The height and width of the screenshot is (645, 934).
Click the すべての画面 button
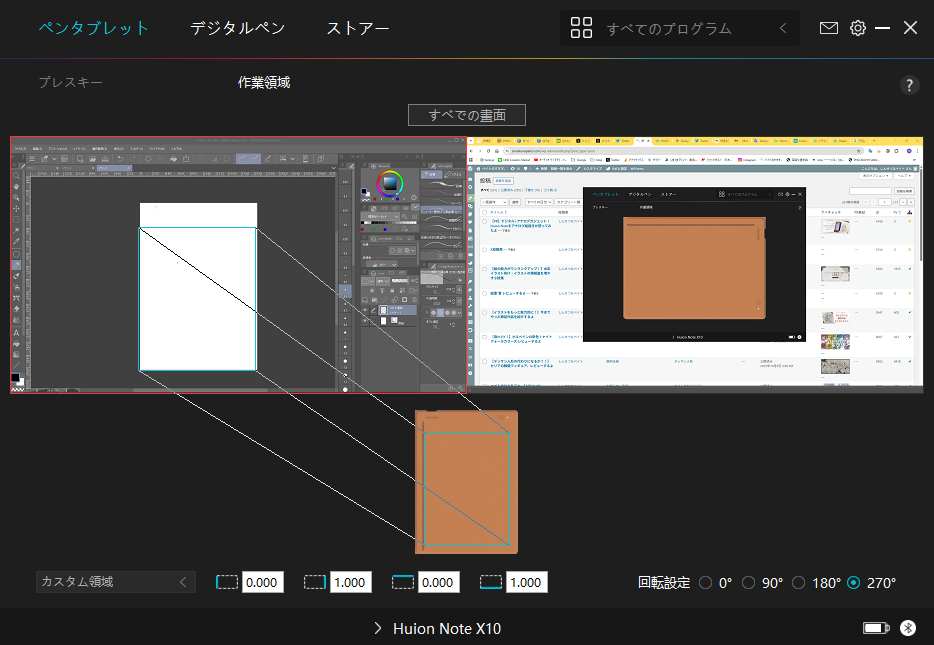(467, 114)
